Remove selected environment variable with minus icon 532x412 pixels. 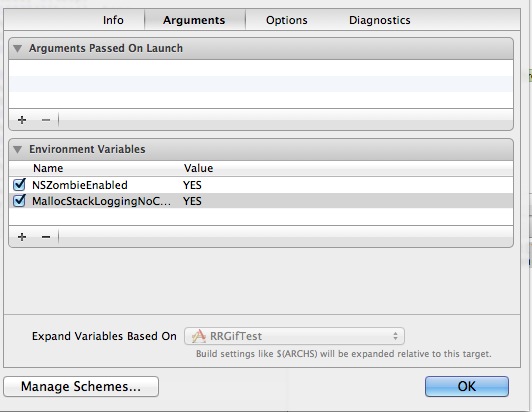point(46,237)
